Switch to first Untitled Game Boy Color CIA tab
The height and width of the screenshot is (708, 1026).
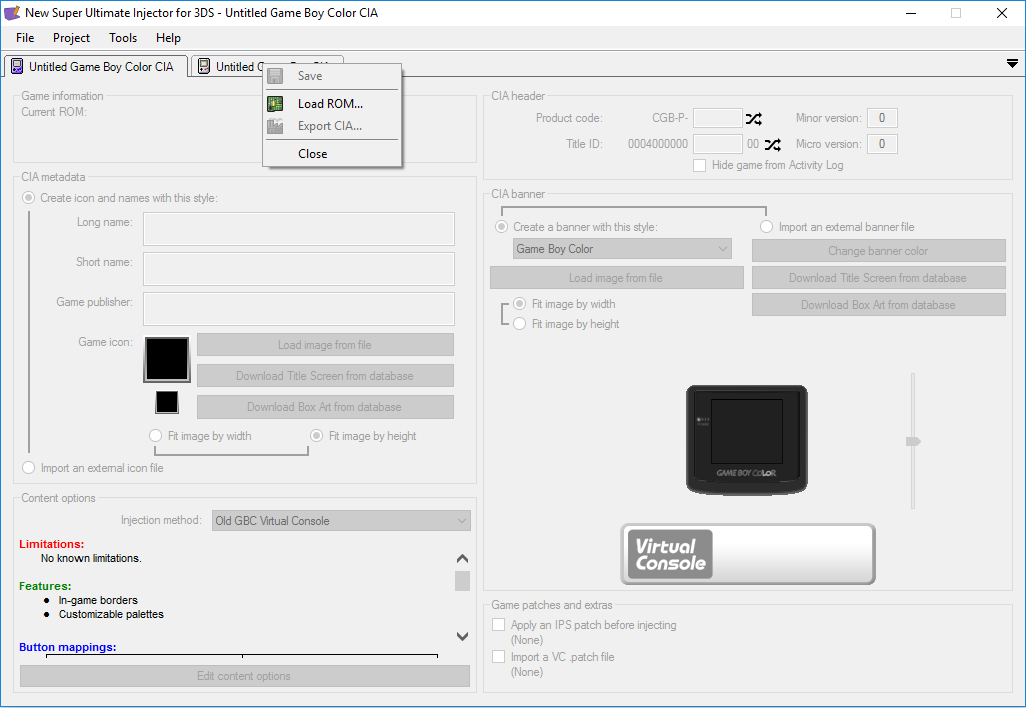tap(96, 66)
